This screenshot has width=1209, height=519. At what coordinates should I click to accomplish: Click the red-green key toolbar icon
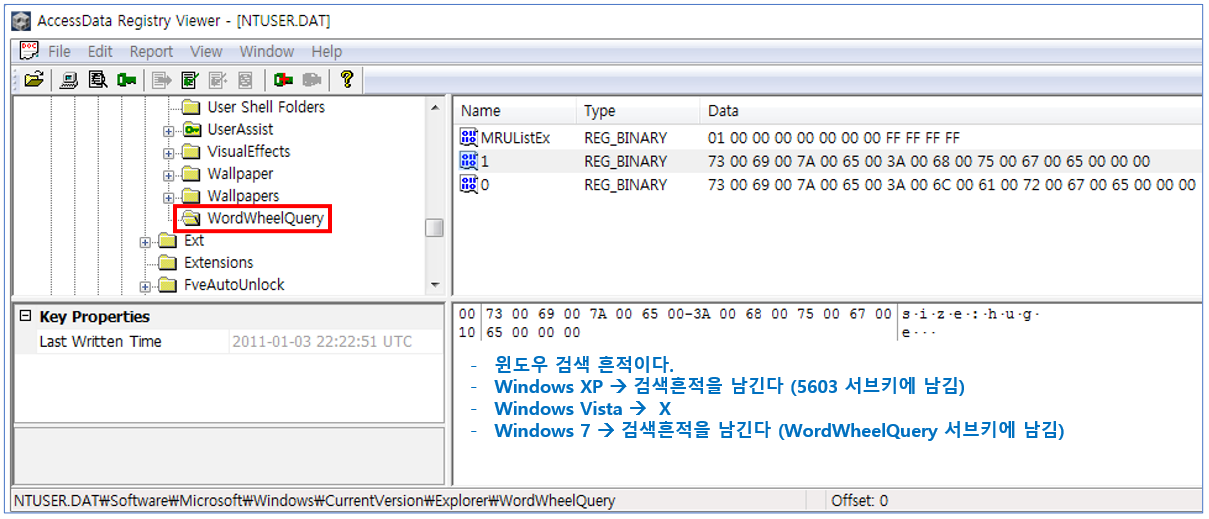pyautogui.click(x=283, y=80)
